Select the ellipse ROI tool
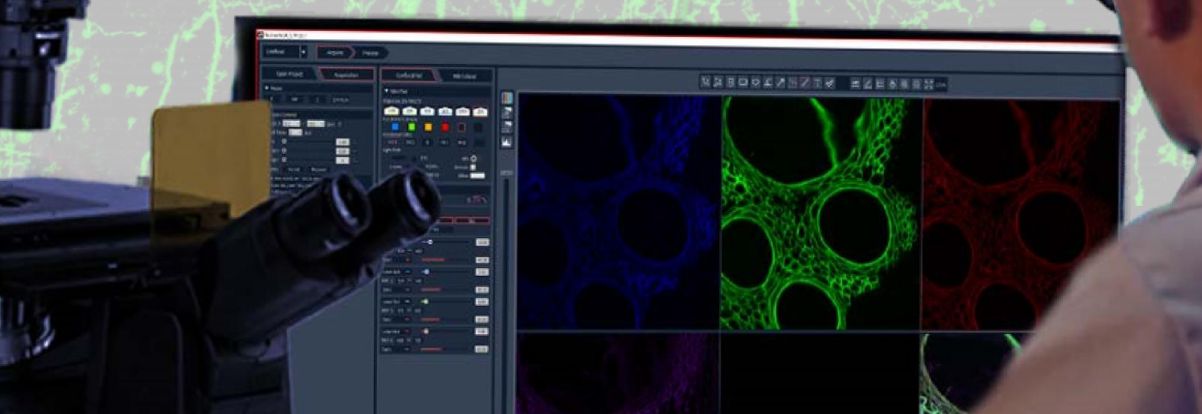 755,83
